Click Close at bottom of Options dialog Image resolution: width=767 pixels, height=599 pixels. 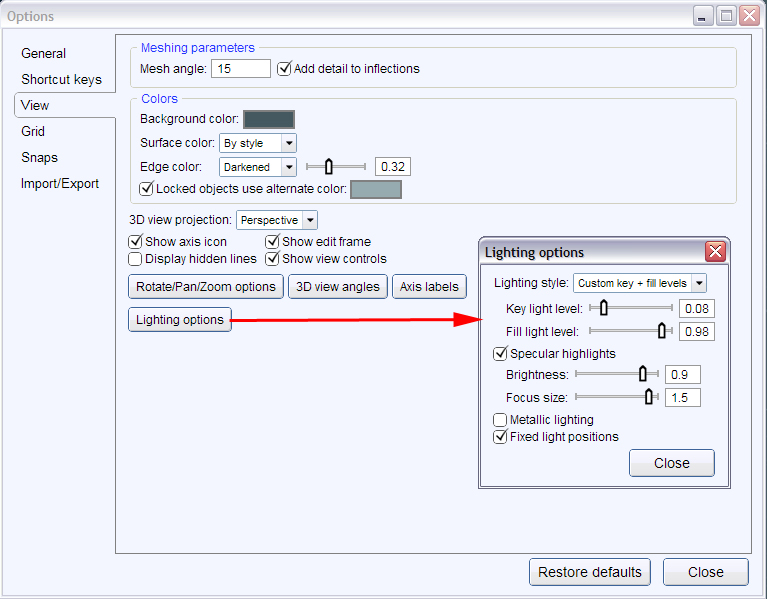click(705, 572)
